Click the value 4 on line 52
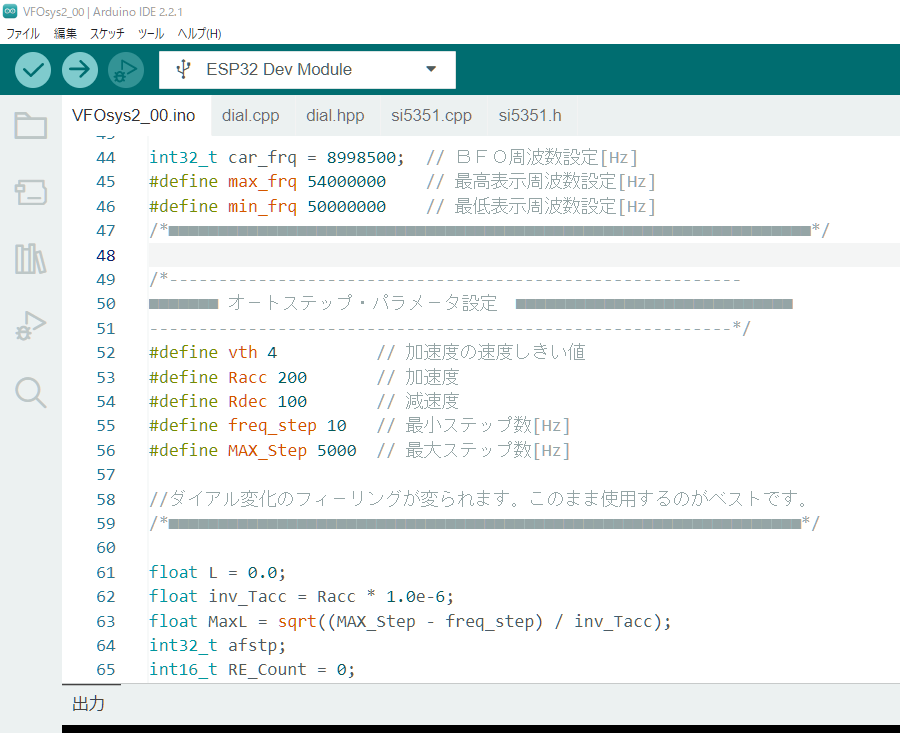 point(272,352)
